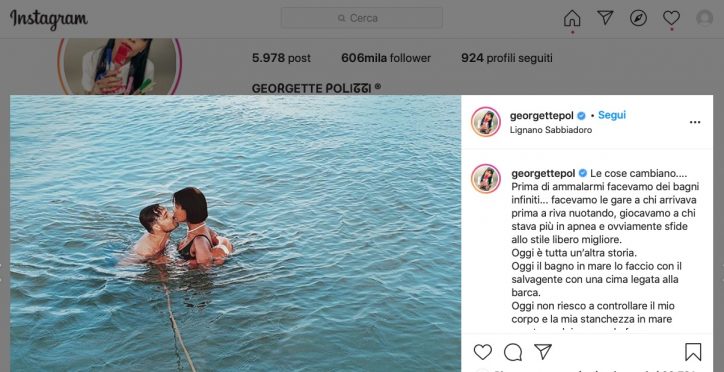Image resolution: width=724 pixels, height=372 pixels.
Task: Save post with bookmark icon
Action: click(693, 352)
